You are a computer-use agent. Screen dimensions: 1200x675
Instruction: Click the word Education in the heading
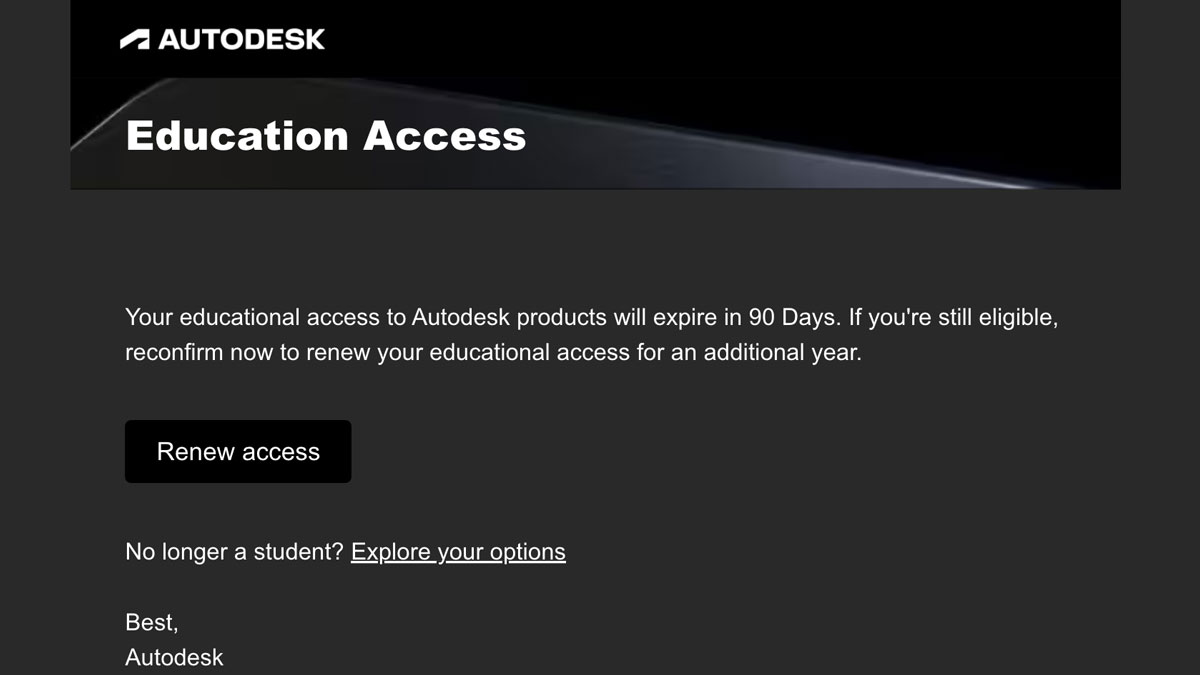[x=237, y=136]
